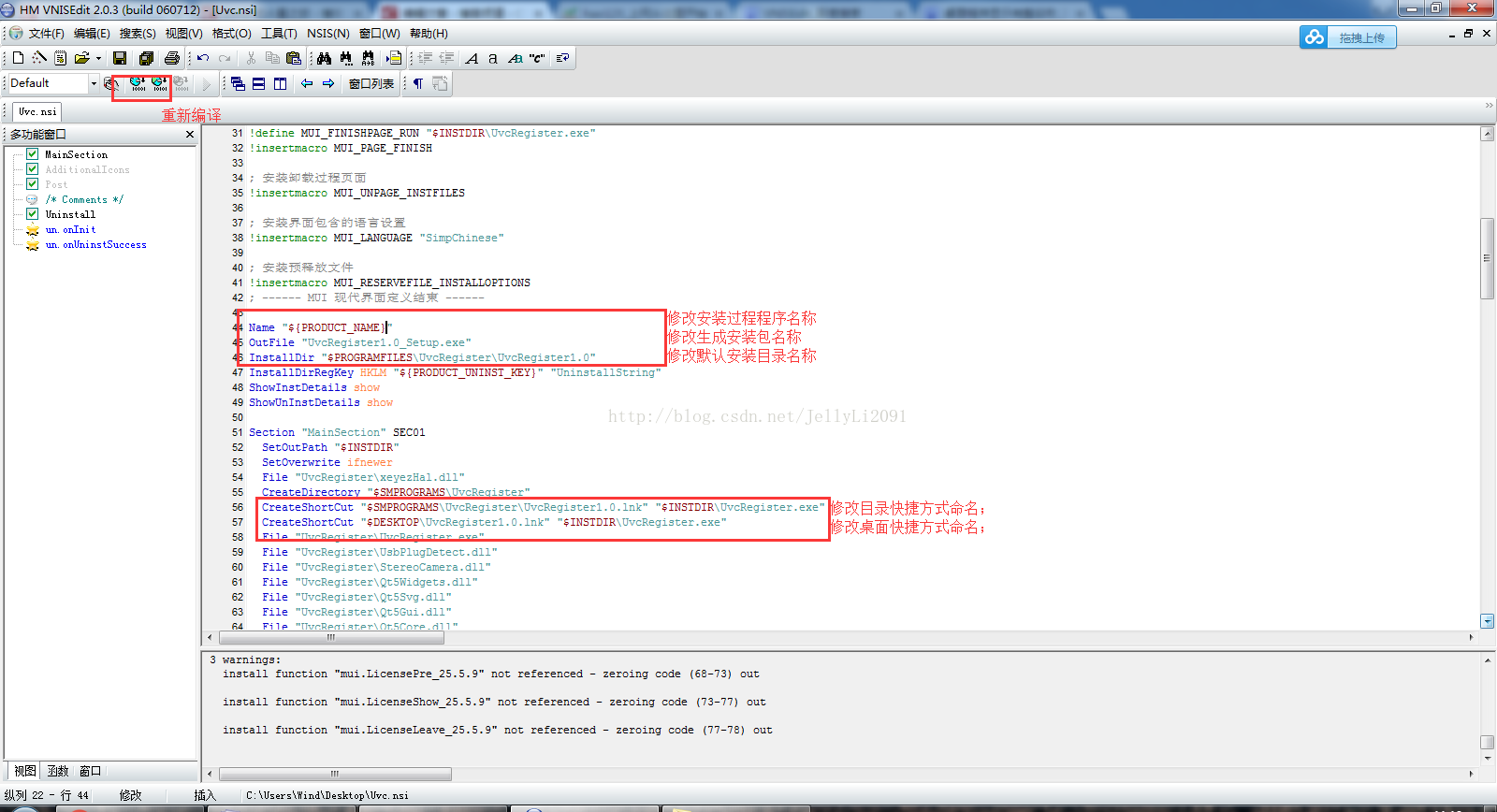Click the decrease indent icon

tap(446, 58)
